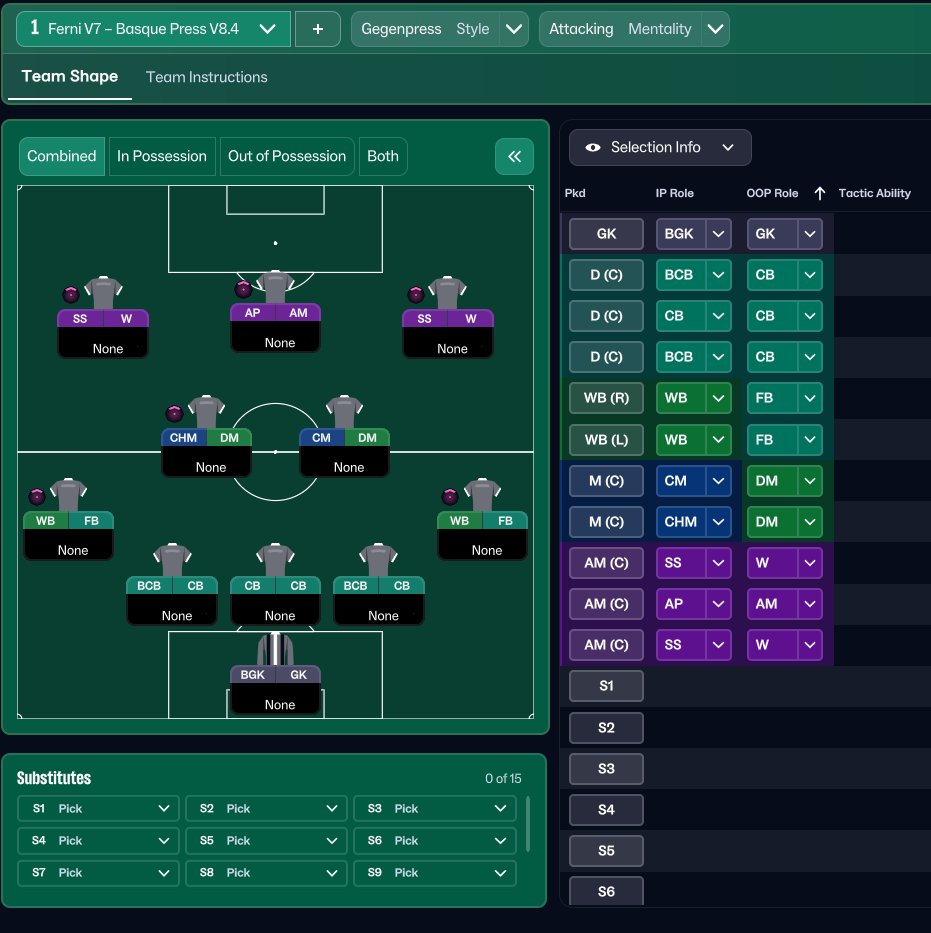The image size is (931, 933).
Task: Collapse the pitch panel with double-chevron button
Action: point(514,156)
